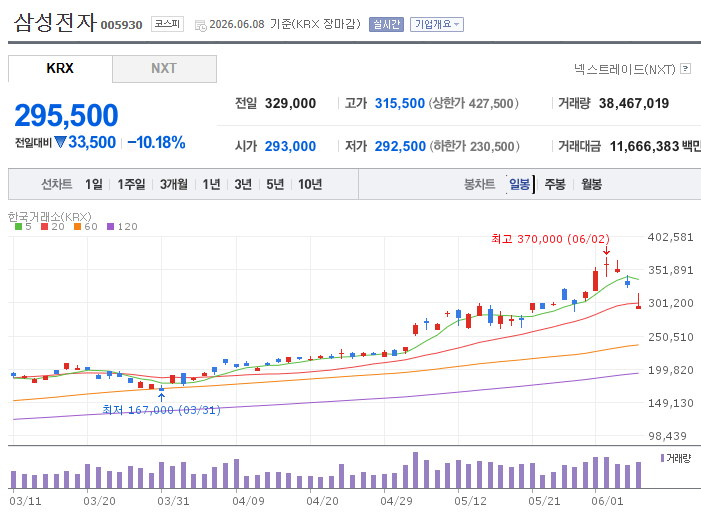Toggle the 실시간 real-time button
This screenshot has width=701, height=515.
click(x=386, y=24)
